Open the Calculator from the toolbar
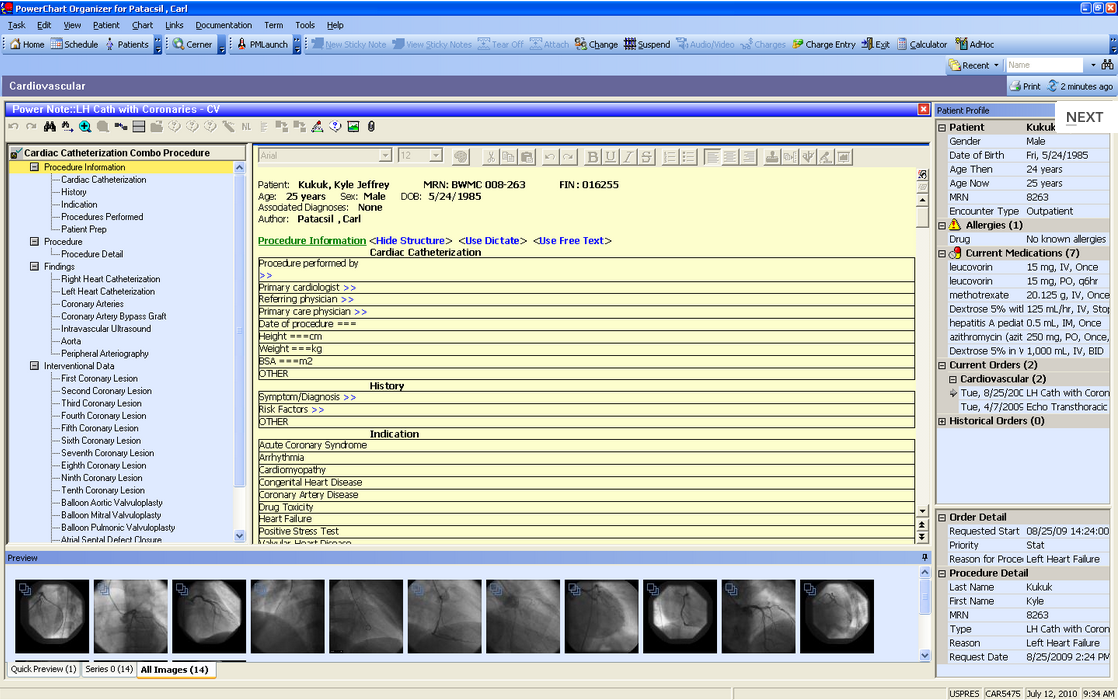Viewport: 1119px width, 700px height. coord(921,44)
